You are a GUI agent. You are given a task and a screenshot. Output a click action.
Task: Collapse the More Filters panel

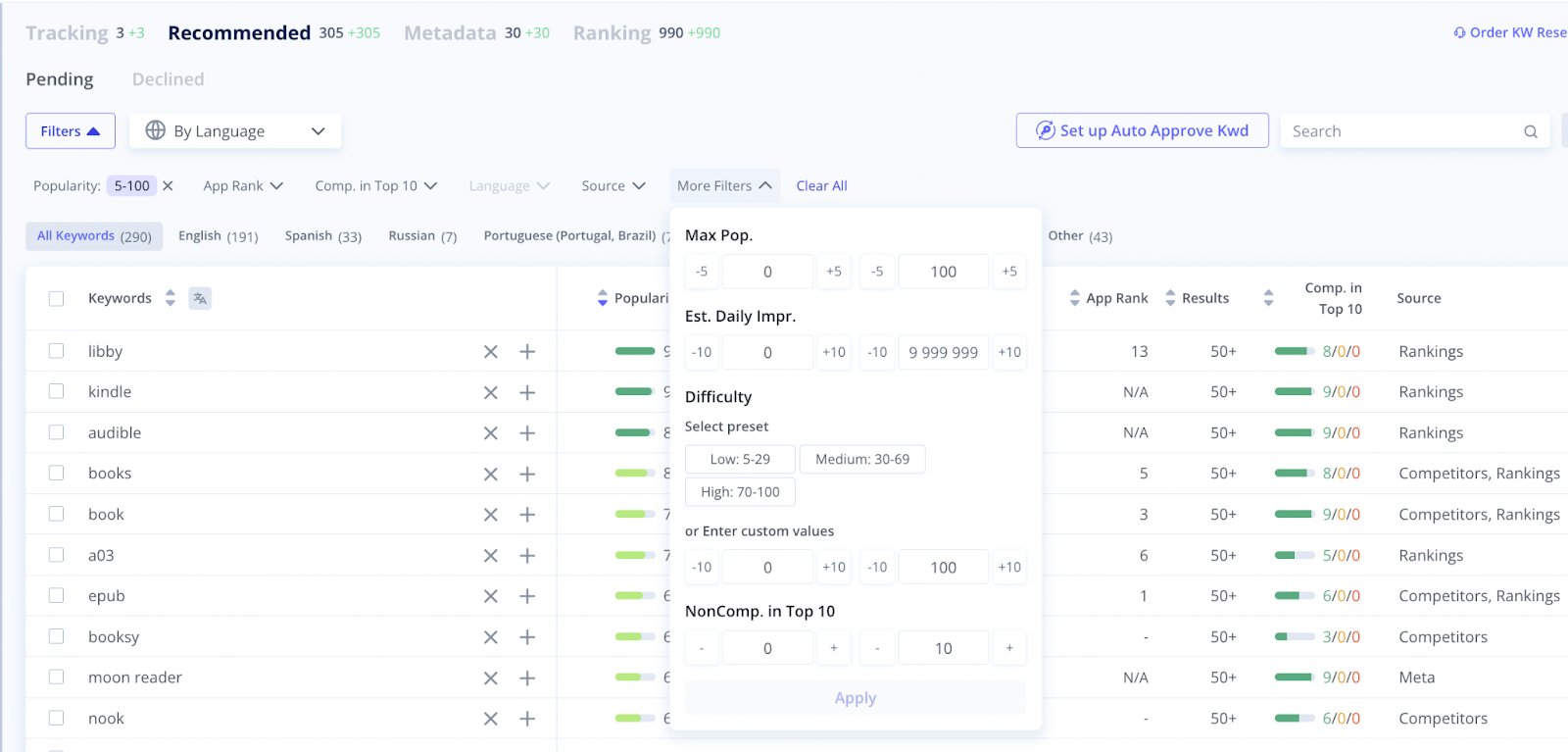click(724, 186)
